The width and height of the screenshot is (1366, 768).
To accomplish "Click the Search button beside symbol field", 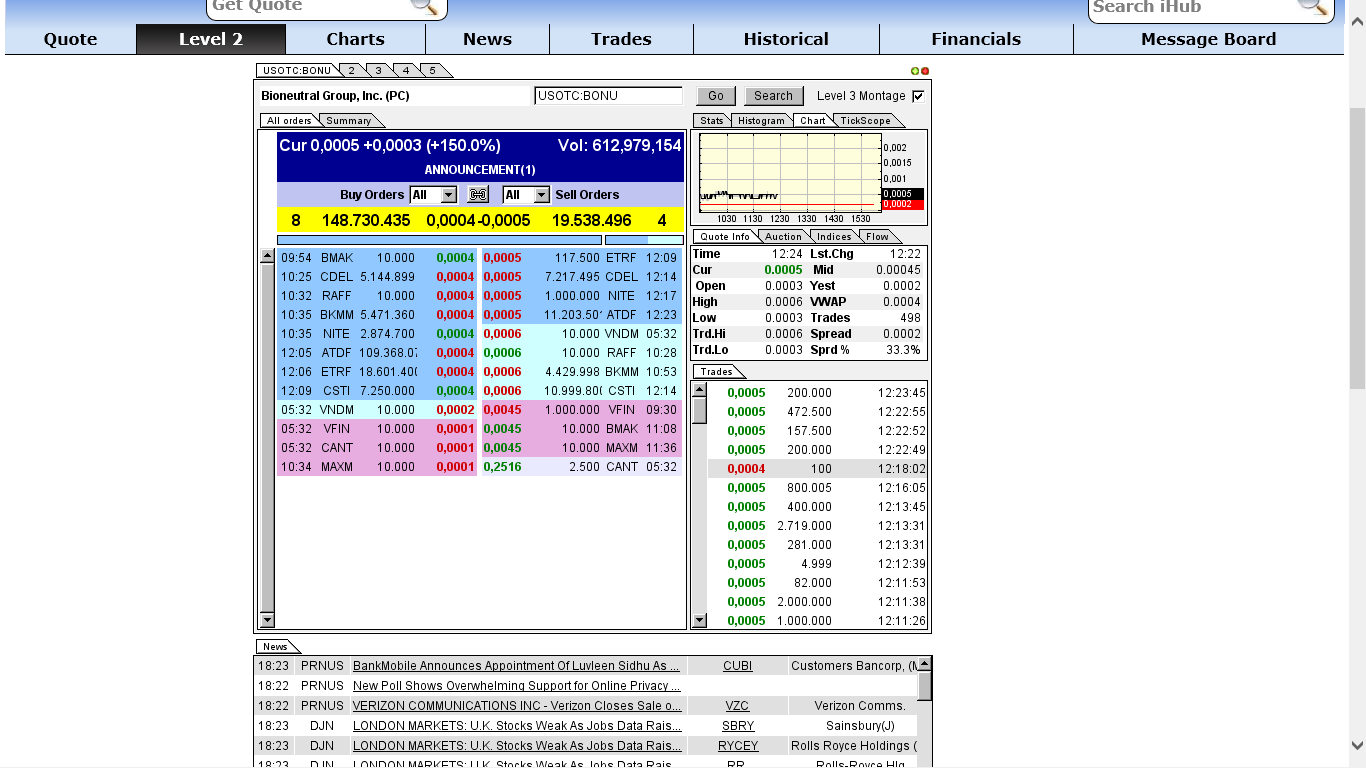I will [773, 96].
